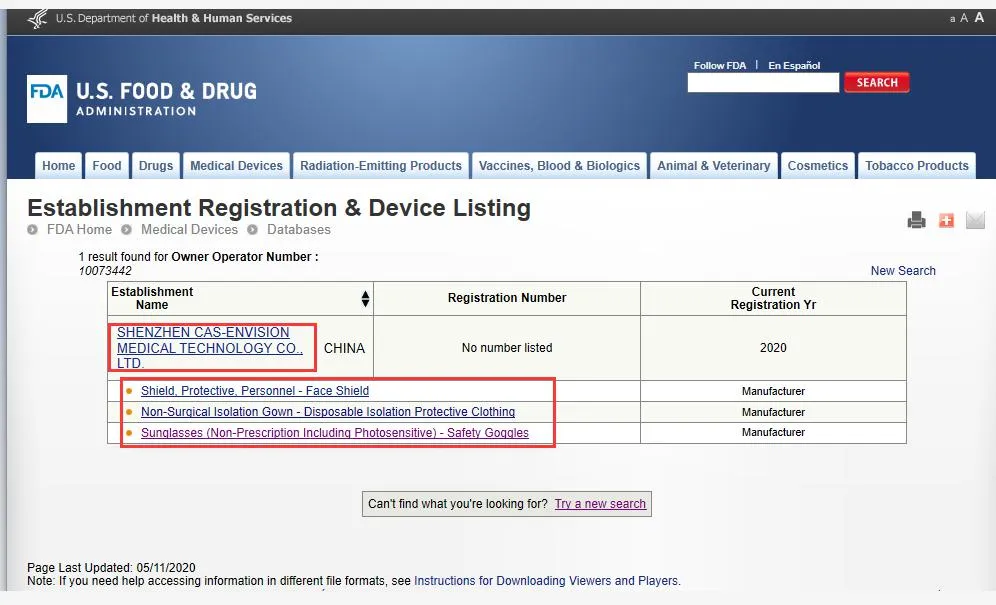Click the Follow FDA link
The width and height of the screenshot is (996, 605).
pyautogui.click(x=720, y=65)
